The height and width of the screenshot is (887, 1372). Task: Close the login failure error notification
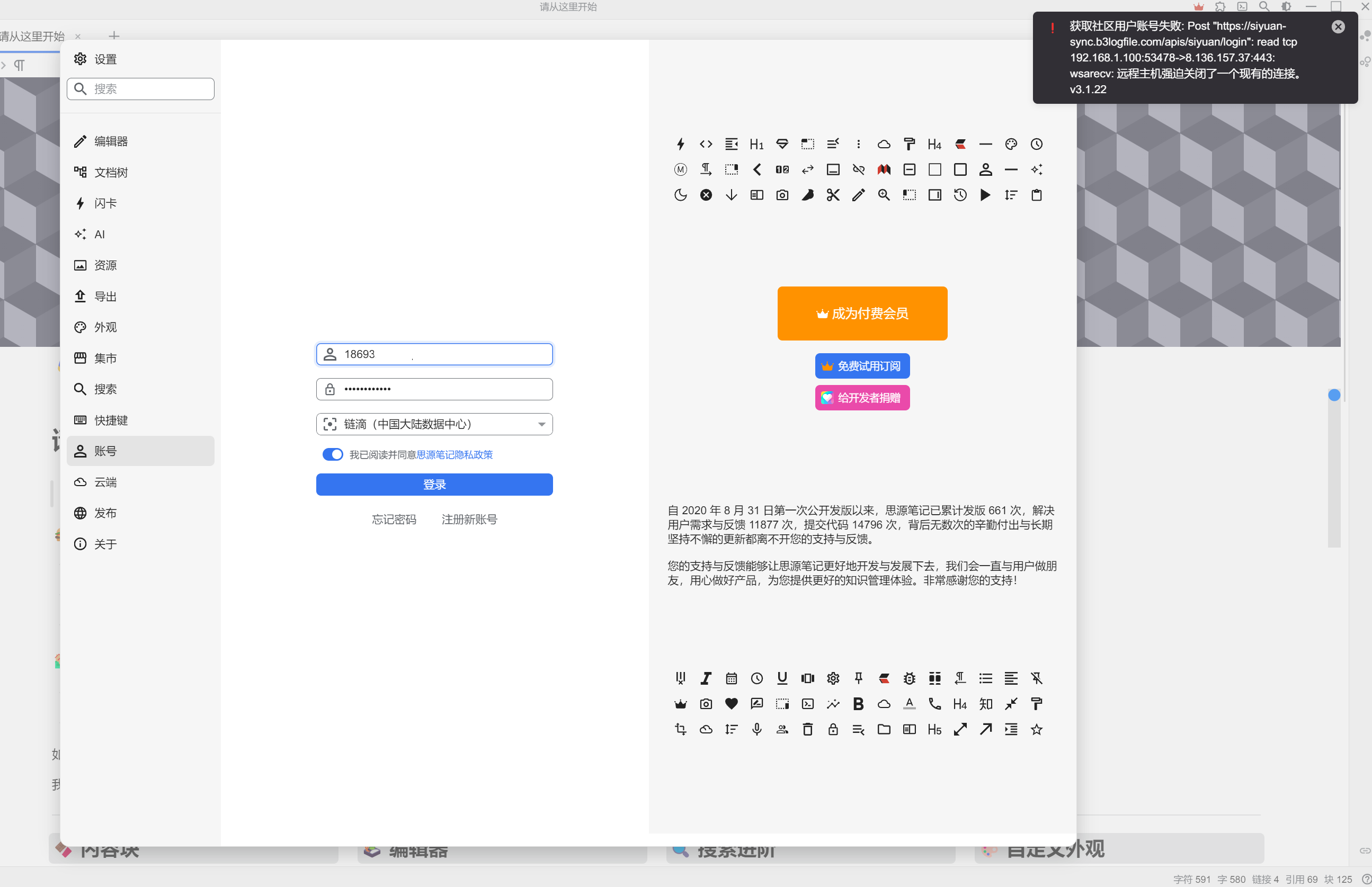[x=1338, y=26]
